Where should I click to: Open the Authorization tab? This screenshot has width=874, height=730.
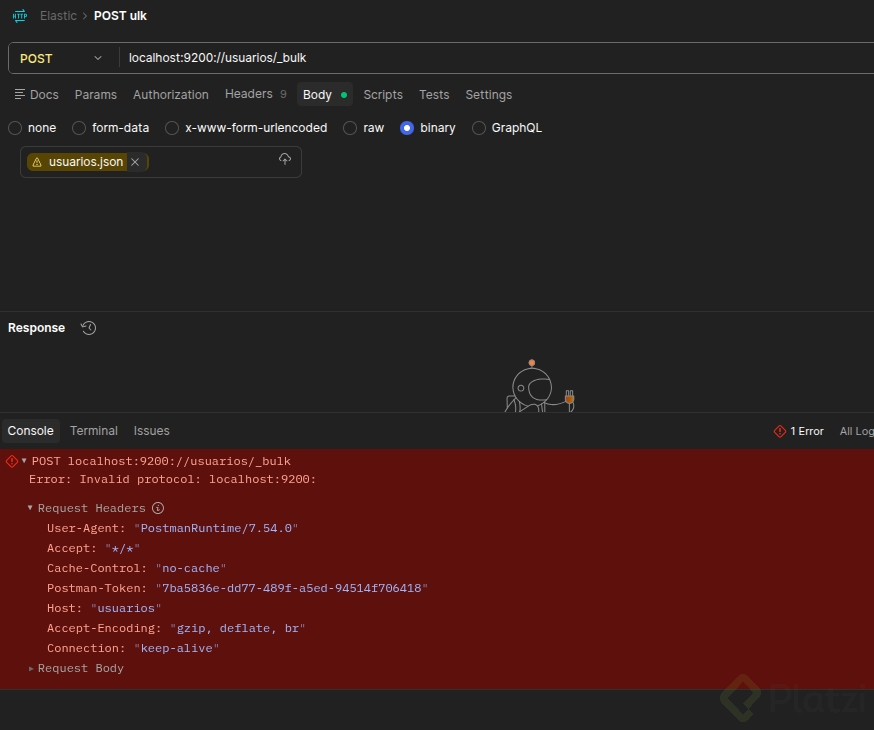pyautogui.click(x=171, y=95)
